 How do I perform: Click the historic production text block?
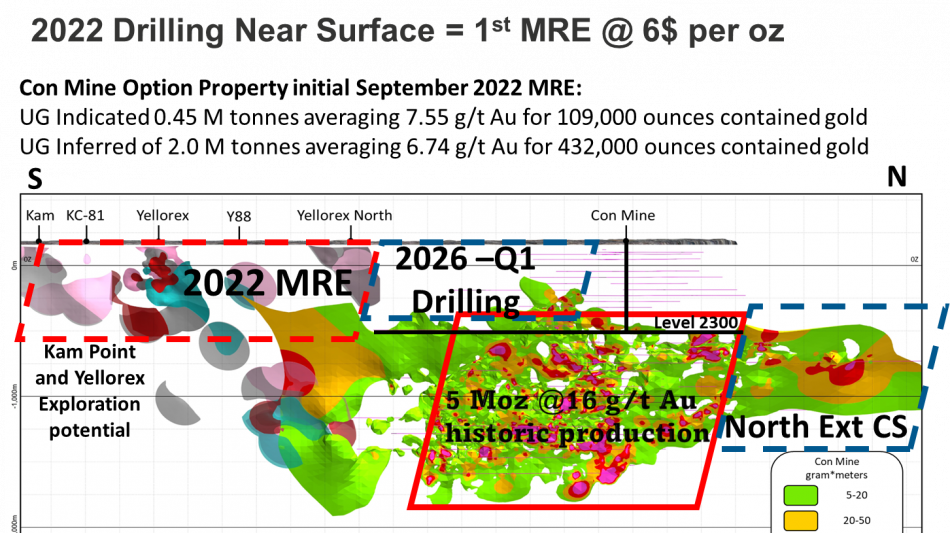[576, 417]
